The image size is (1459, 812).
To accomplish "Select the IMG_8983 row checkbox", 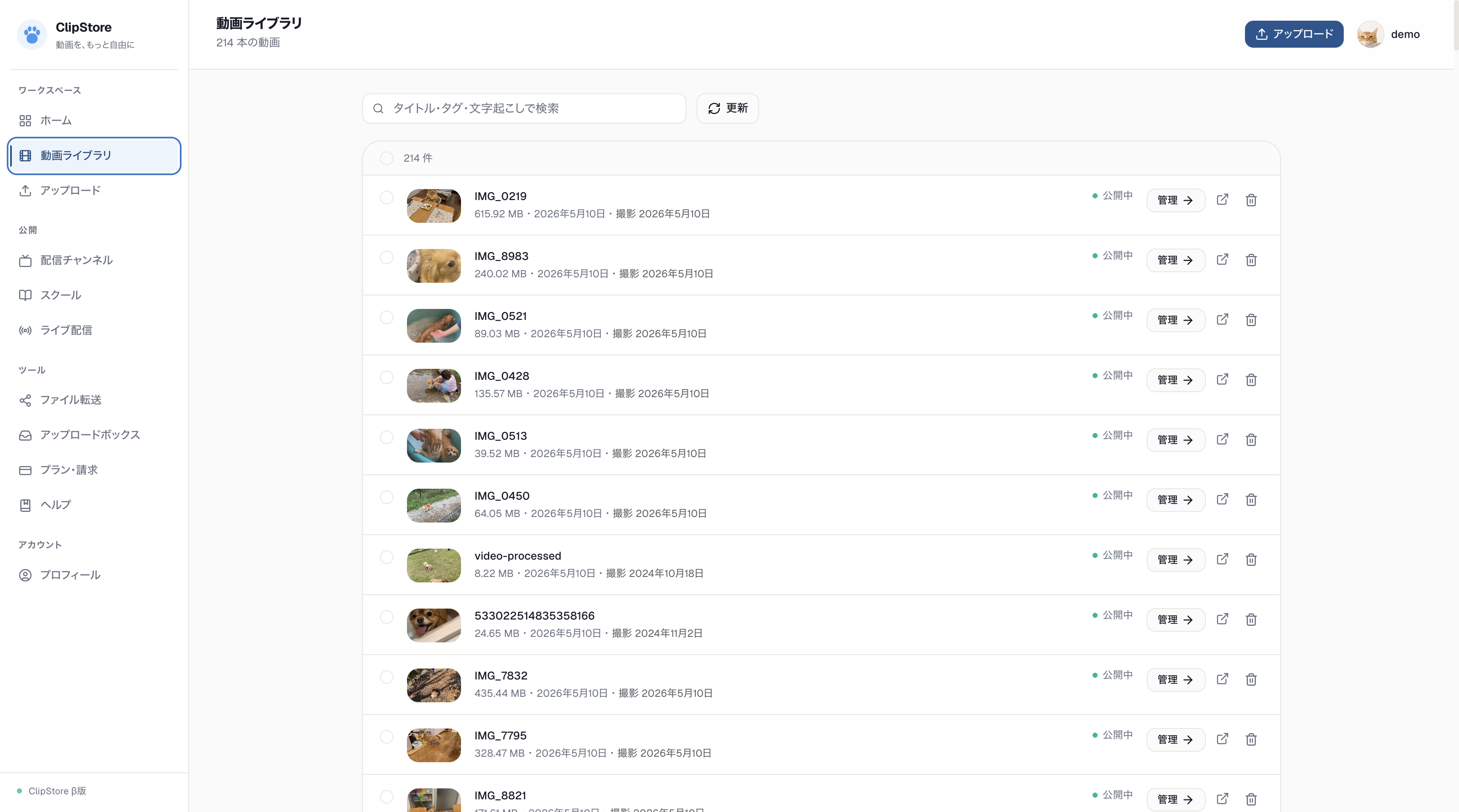I will coord(386,257).
